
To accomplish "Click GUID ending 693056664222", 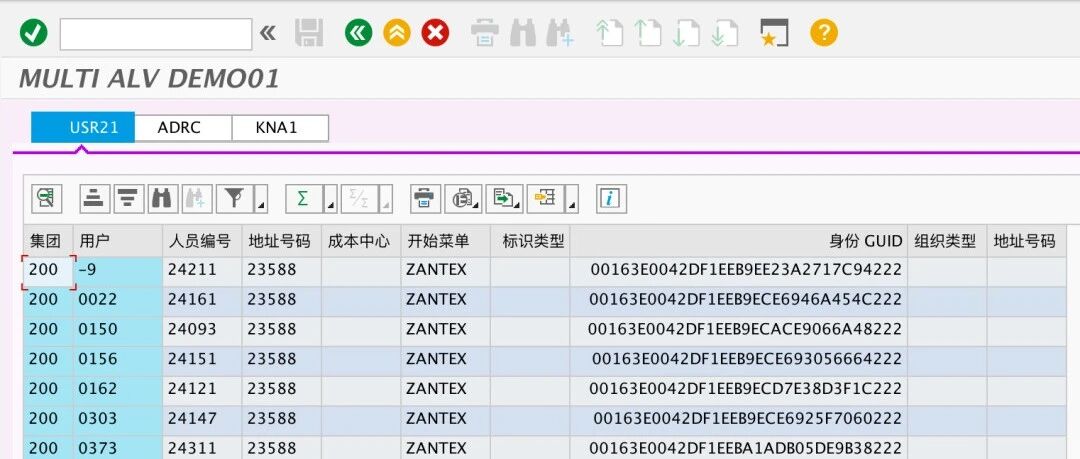I will pyautogui.click(x=738, y=359).
